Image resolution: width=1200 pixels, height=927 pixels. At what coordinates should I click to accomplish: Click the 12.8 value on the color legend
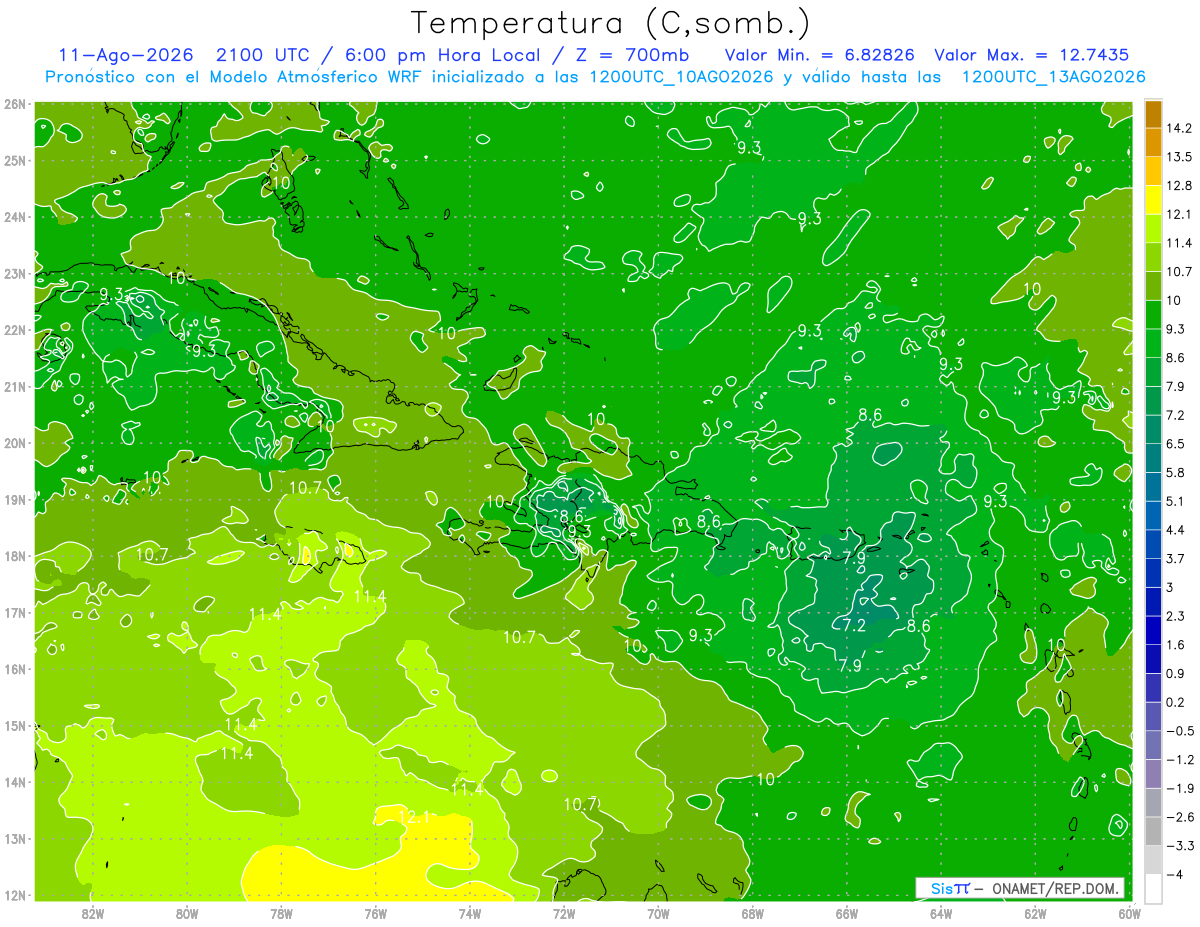click(1177, 185)
